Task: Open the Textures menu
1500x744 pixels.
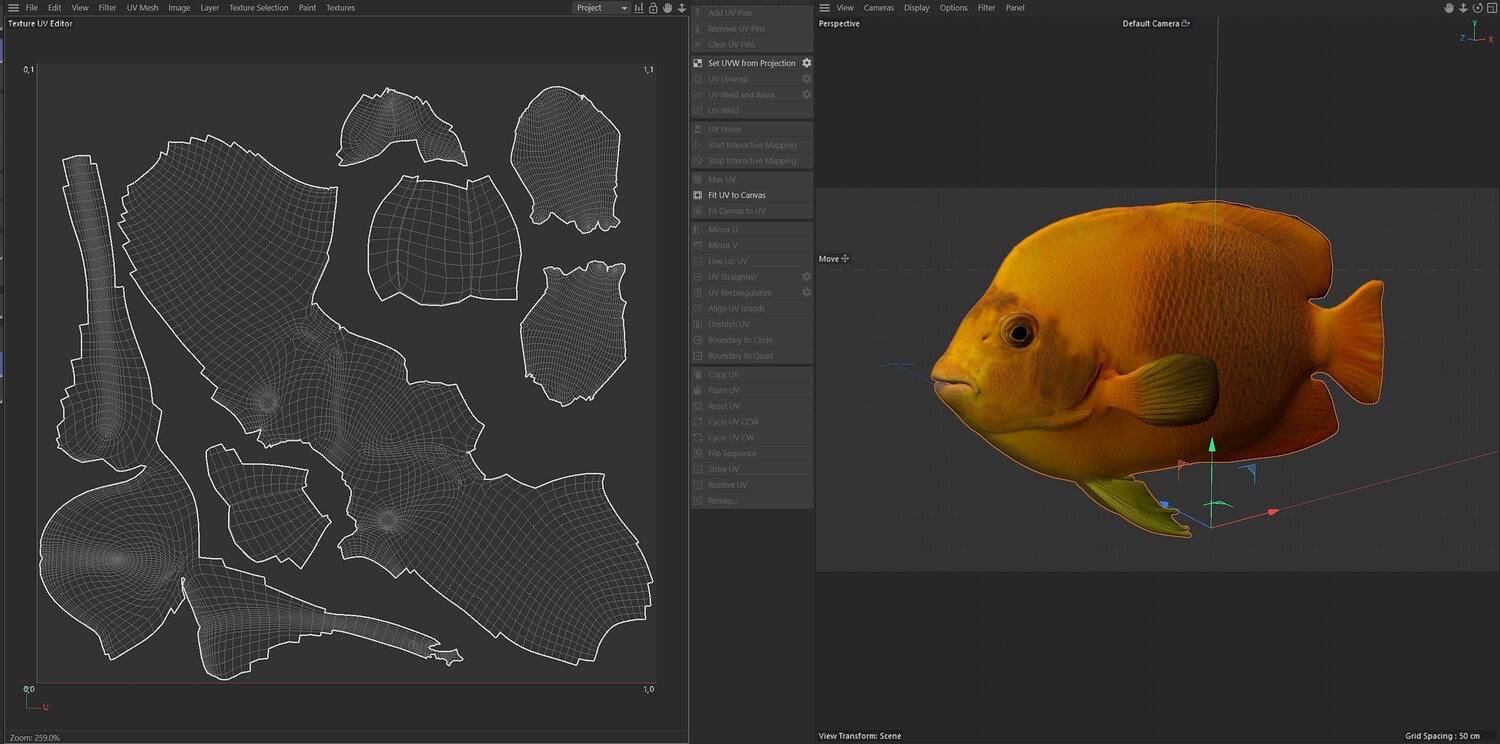Action: pos(340,8)
